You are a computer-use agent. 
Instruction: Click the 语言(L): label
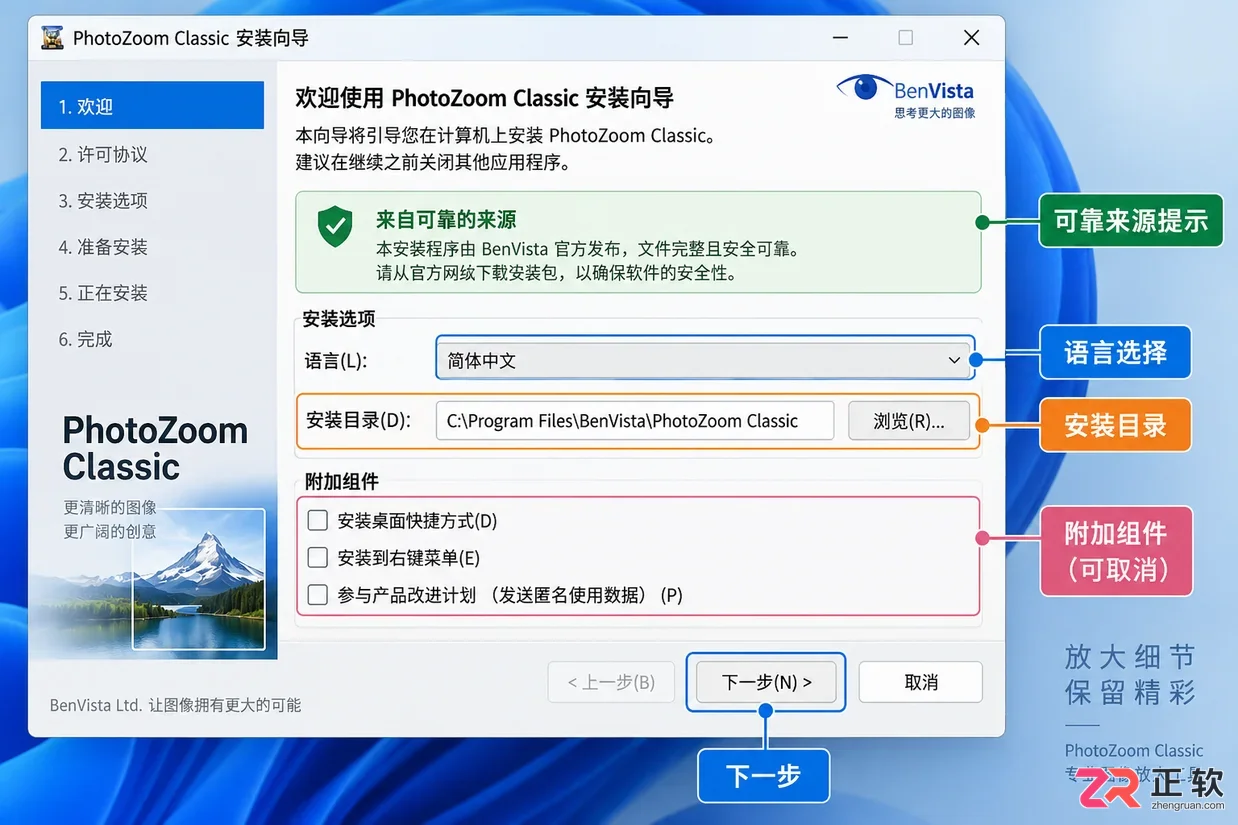[335, 361]
